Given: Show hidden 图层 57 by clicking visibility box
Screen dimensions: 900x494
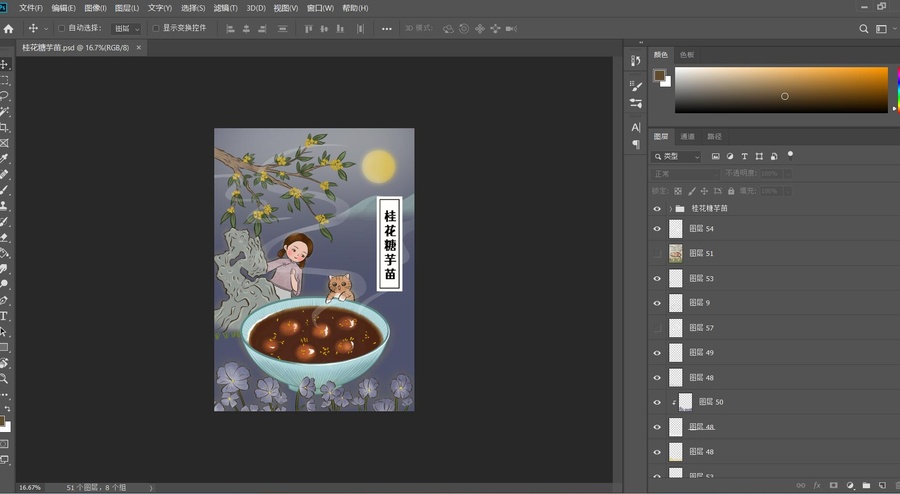Looking at the screenshot, I should point(657,328).
